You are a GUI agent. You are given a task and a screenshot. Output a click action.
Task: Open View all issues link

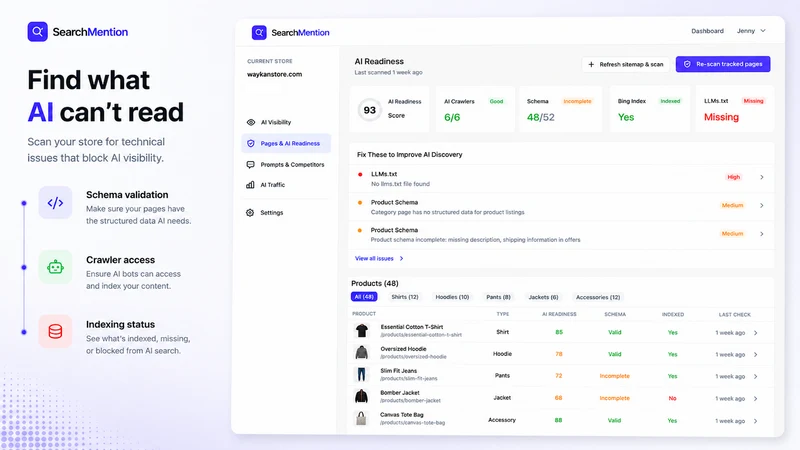[x=379, y=259]
